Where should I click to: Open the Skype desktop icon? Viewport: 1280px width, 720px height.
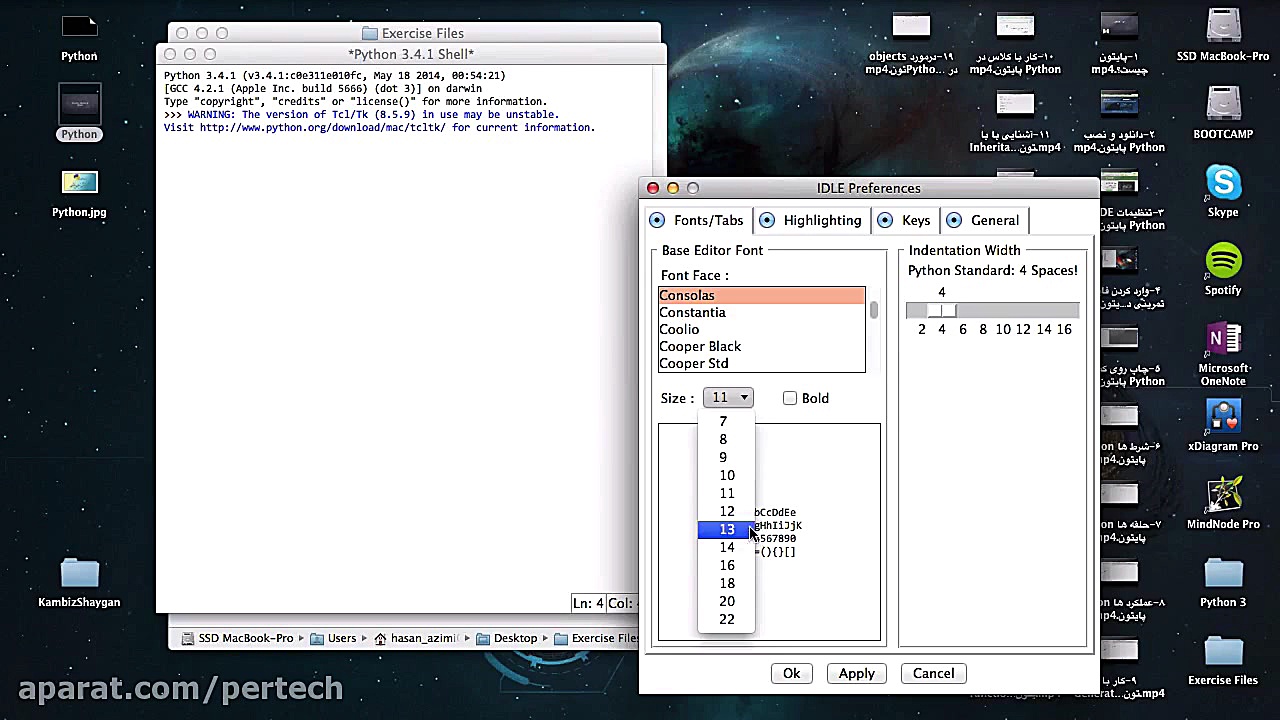click(1223, 185)
